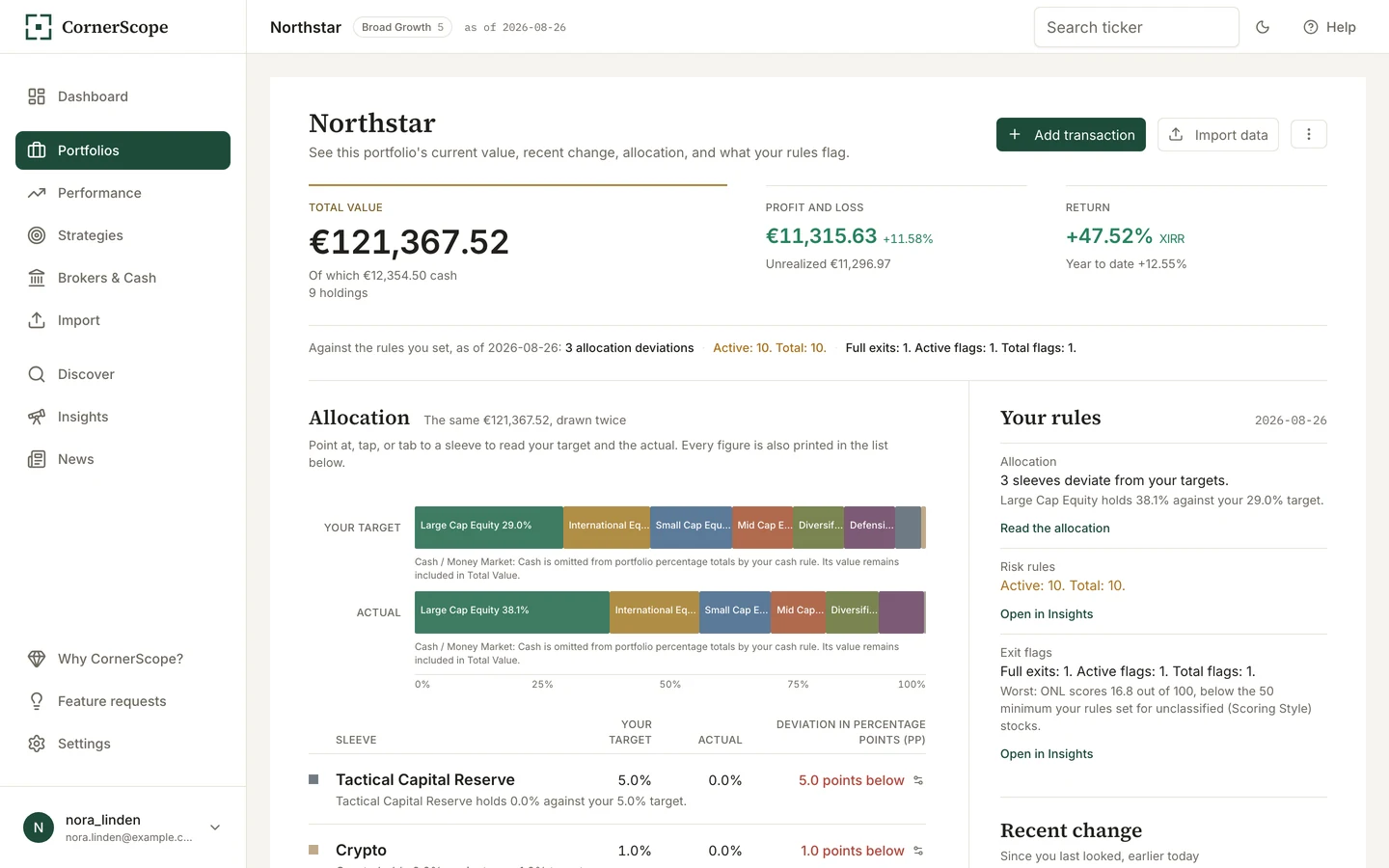1389x868 pixels.
Task: Click the €11,315.63 profit and loss value
Action: click(x=822, y=236)
